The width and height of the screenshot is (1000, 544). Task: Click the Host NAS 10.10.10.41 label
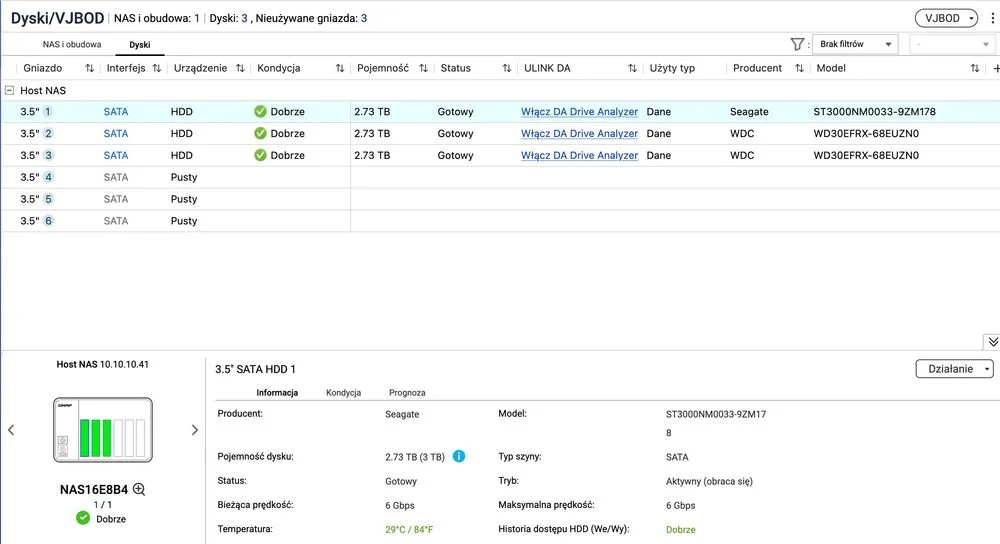[103, 364]
